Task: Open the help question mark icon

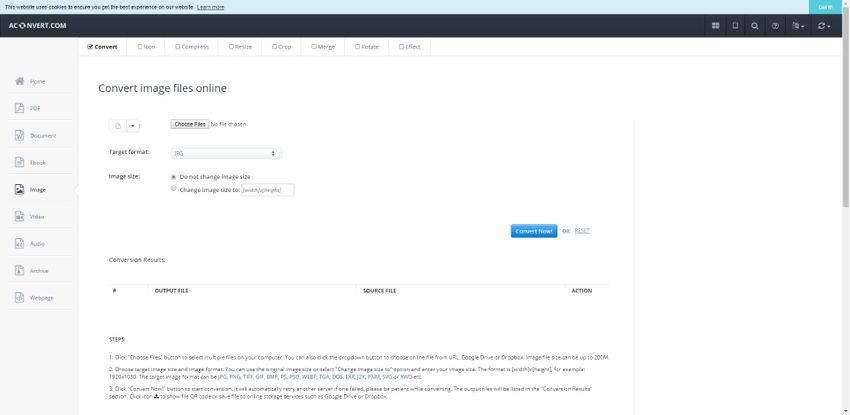Action: point(775,26)
